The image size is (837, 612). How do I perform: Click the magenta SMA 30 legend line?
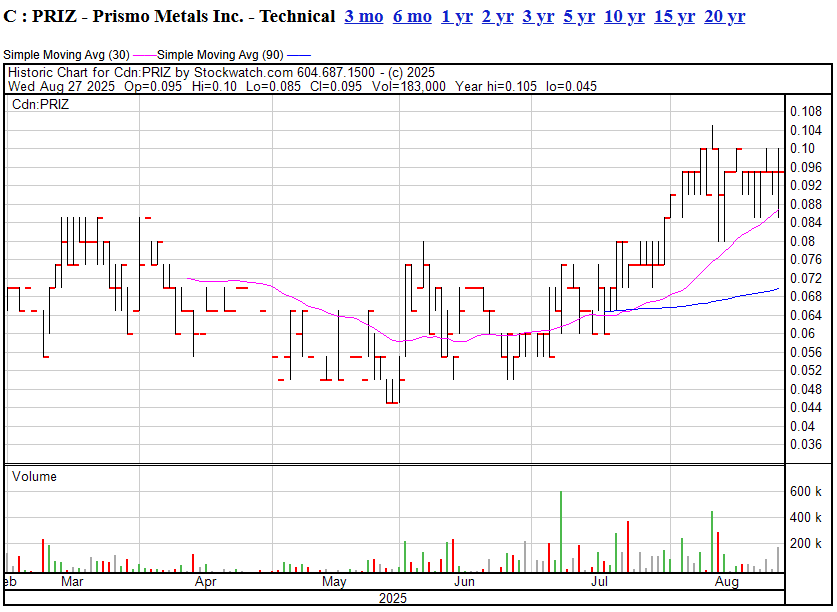pos(144,55)
